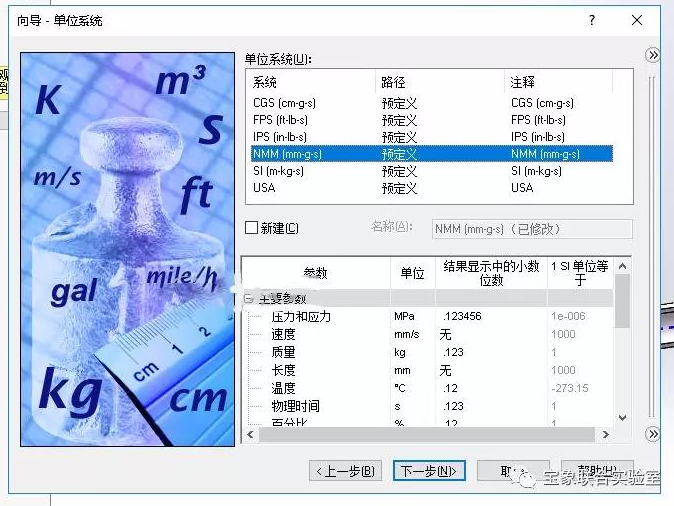Viewport: 674px width, 506px height.
Task: Open °C unit cell for 温度
Action: click(x=412, y=388)
